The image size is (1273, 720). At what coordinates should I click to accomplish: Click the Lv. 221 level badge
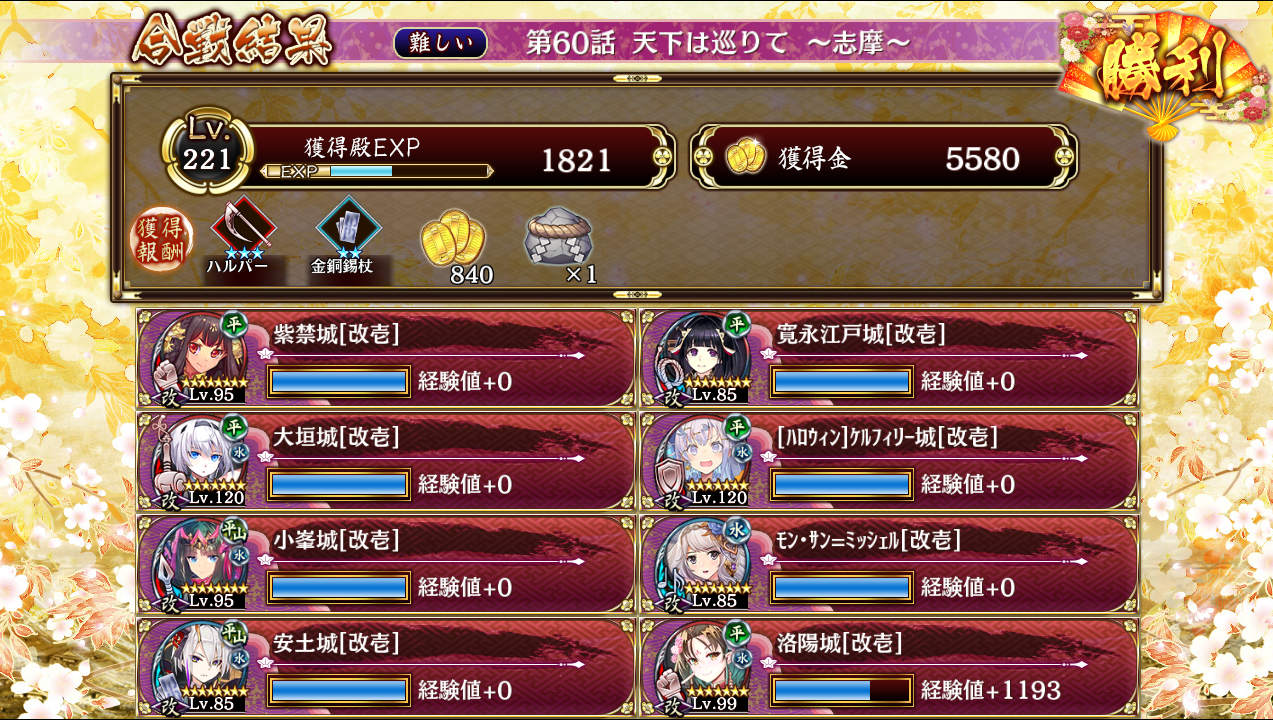tap(208, 152)
